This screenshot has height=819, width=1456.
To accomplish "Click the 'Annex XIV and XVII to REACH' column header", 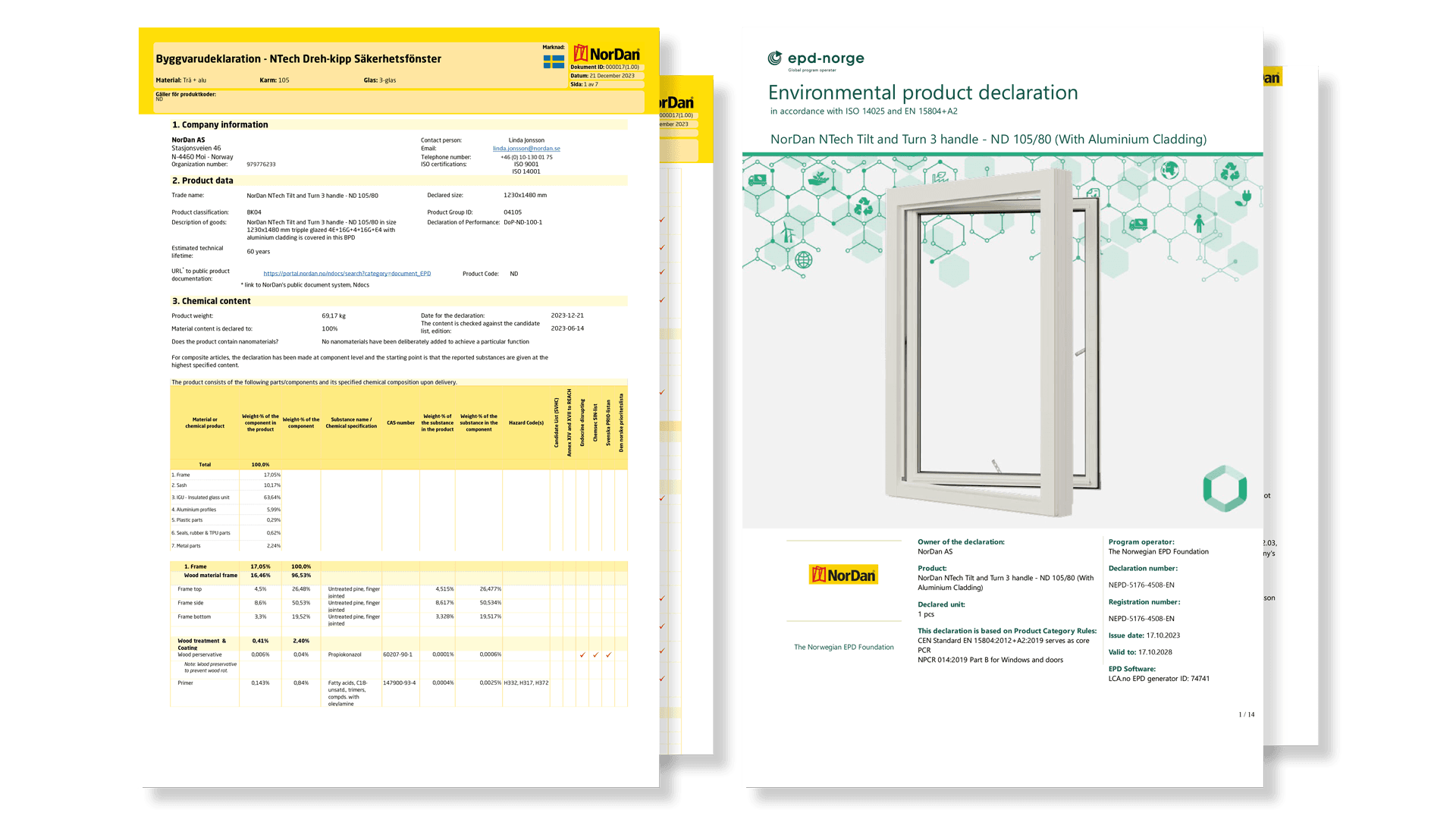I will (x=570, y=423).
